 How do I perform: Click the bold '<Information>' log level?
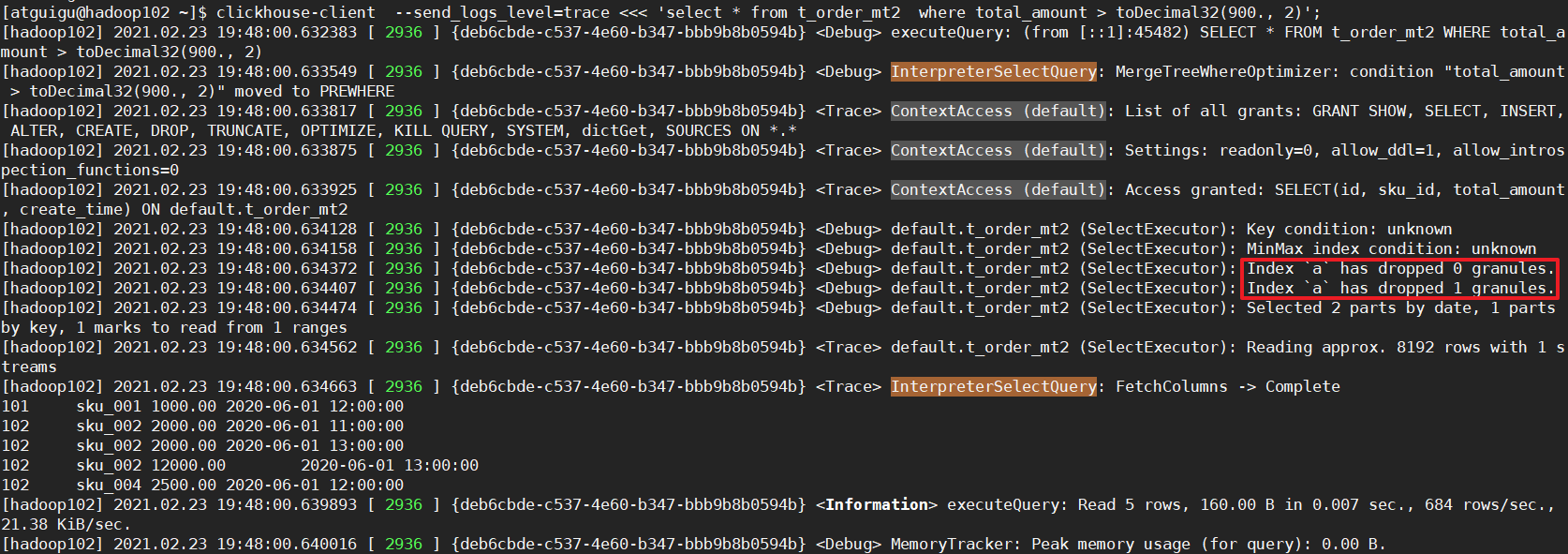click(877, 504)
